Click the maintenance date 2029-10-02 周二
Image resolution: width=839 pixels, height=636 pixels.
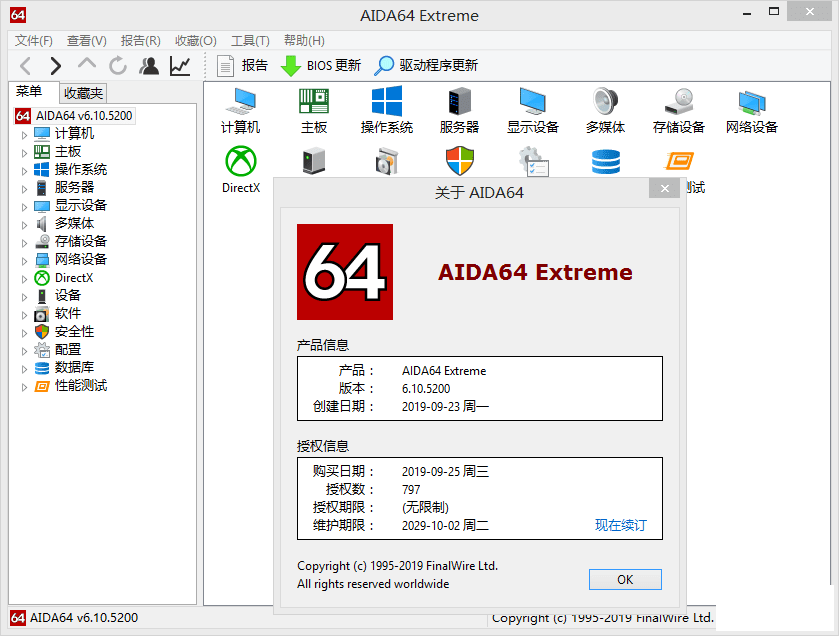[x=445, y=525]
